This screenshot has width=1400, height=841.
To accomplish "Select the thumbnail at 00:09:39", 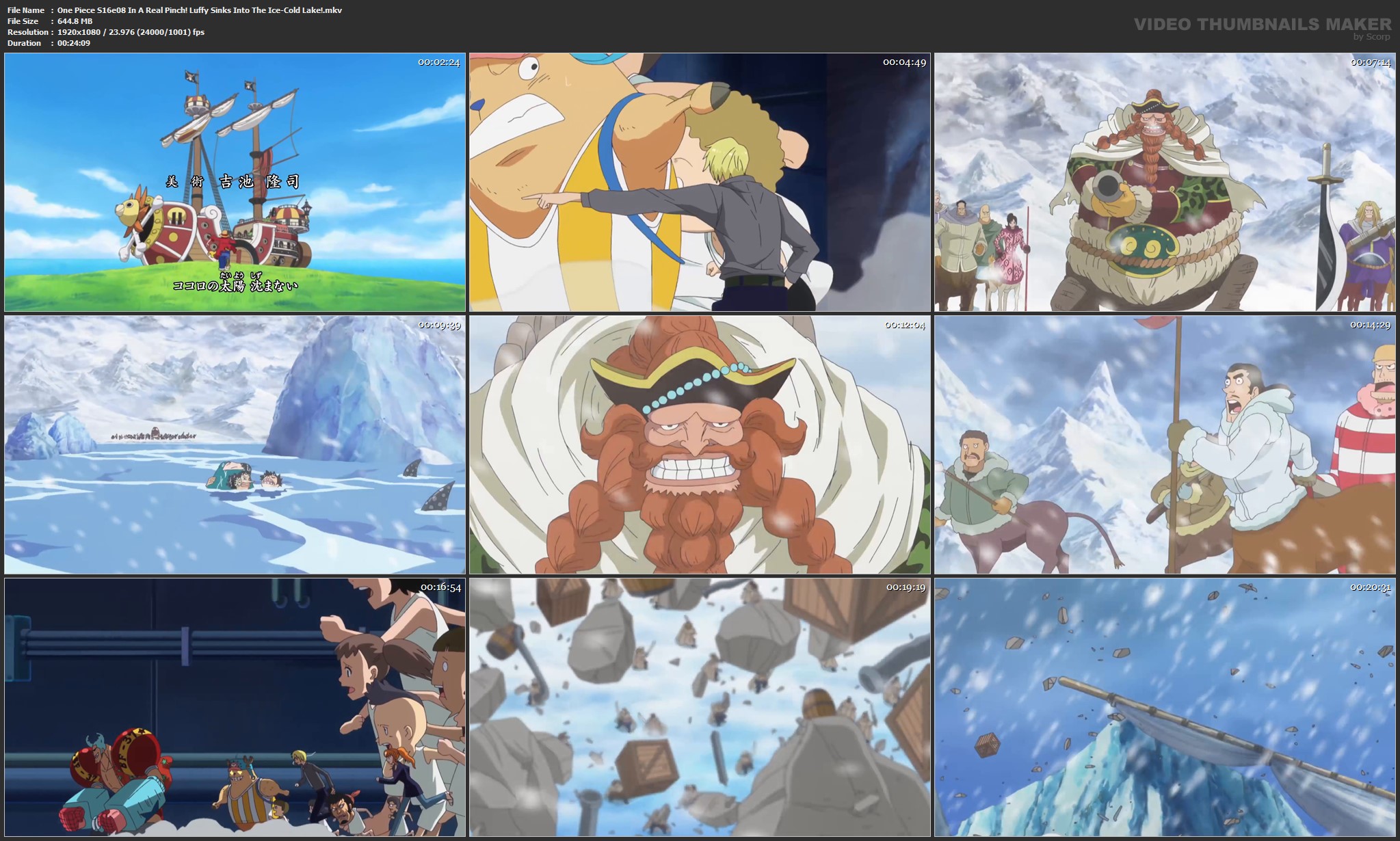I will click(x=235, y=444).
